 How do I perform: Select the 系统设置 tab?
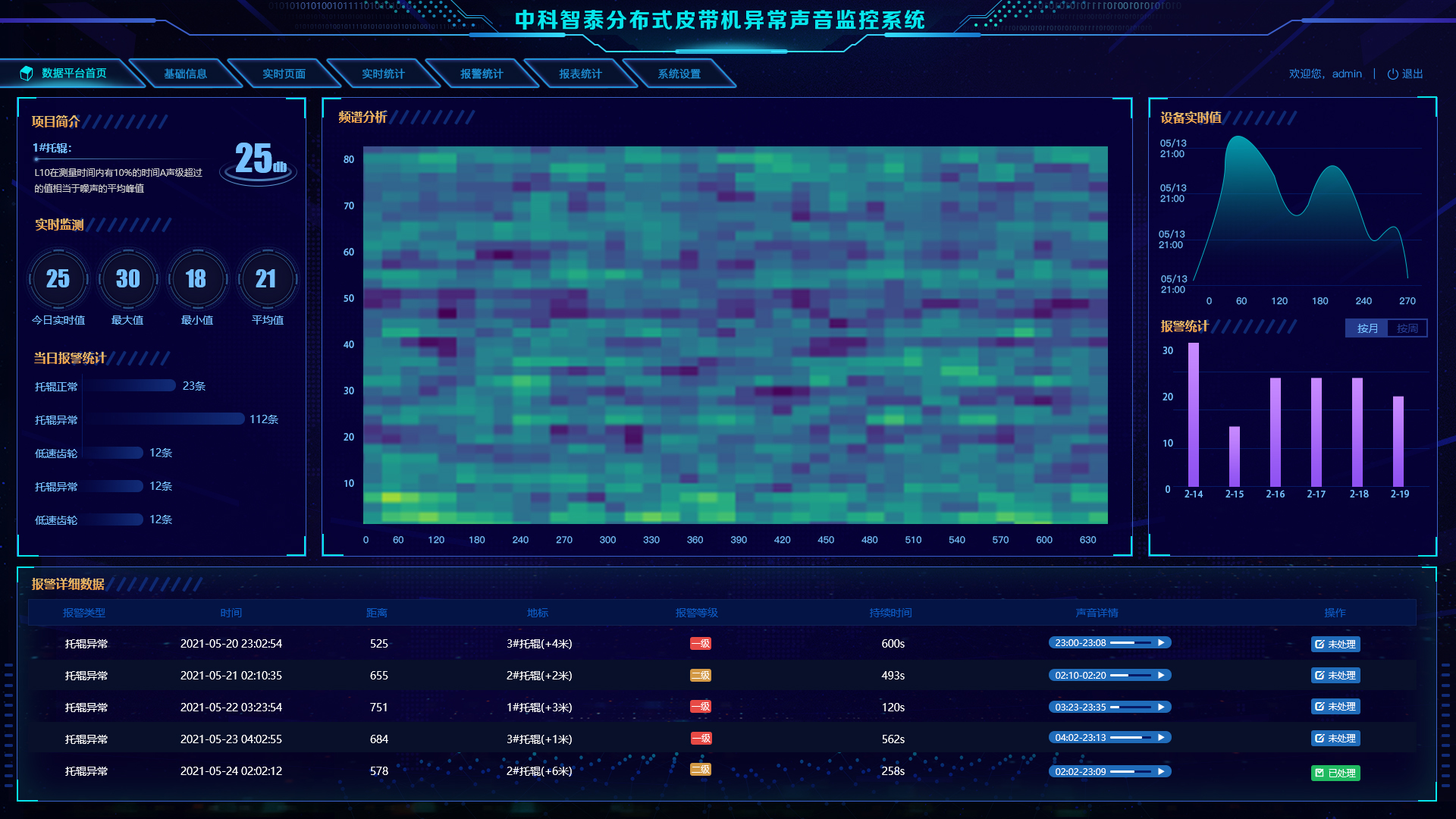679,74
